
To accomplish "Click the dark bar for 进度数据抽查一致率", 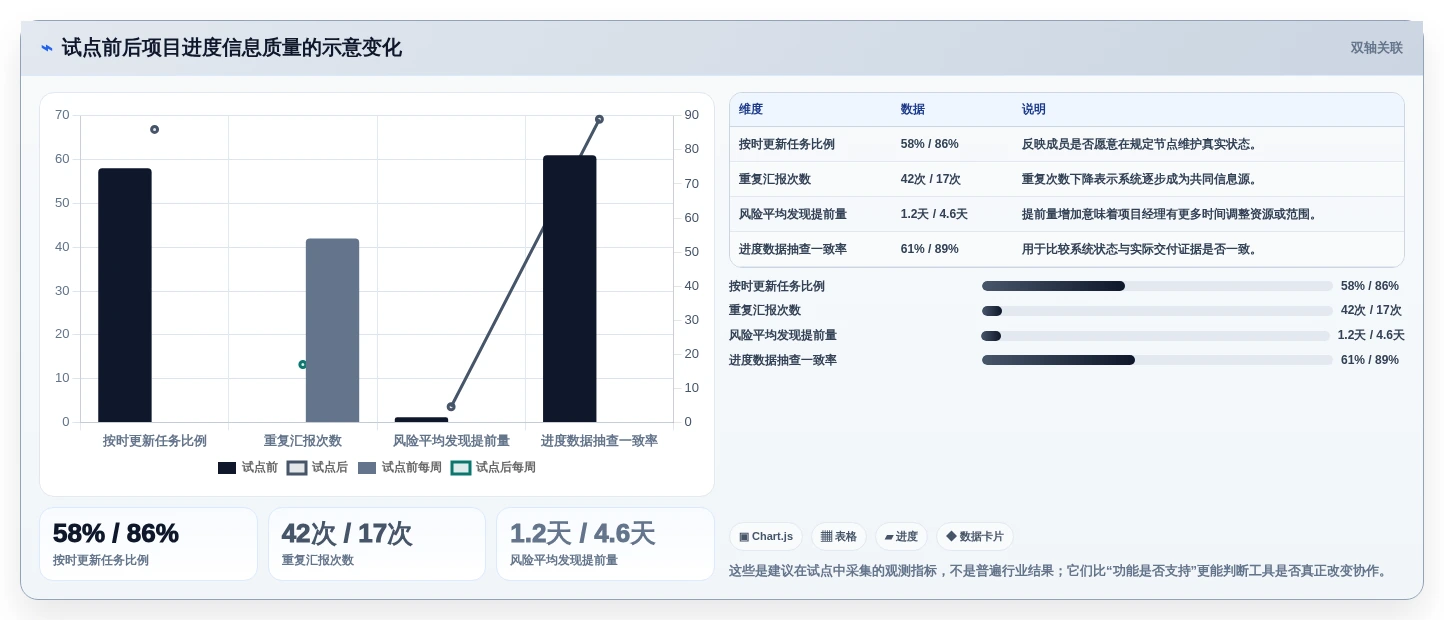I will pyautogui.click(x=570, y=288).
